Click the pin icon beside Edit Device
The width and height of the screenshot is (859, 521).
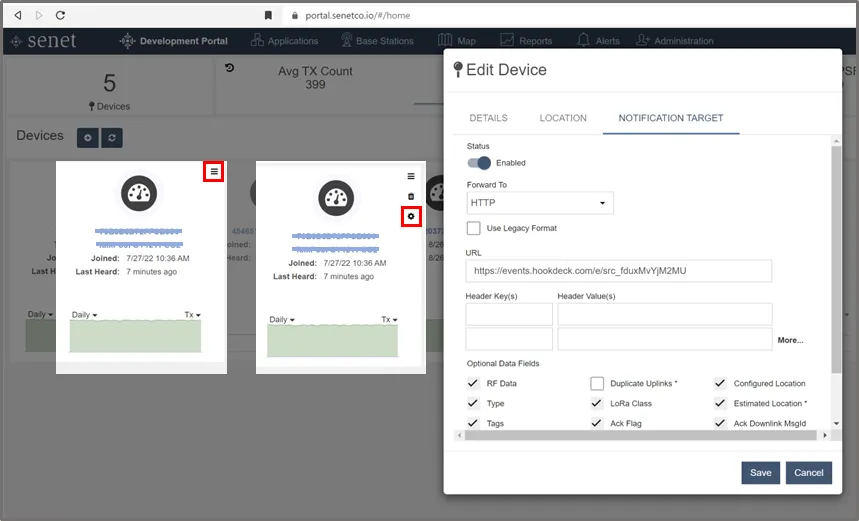pyautogui.click(x=458, y=70)
